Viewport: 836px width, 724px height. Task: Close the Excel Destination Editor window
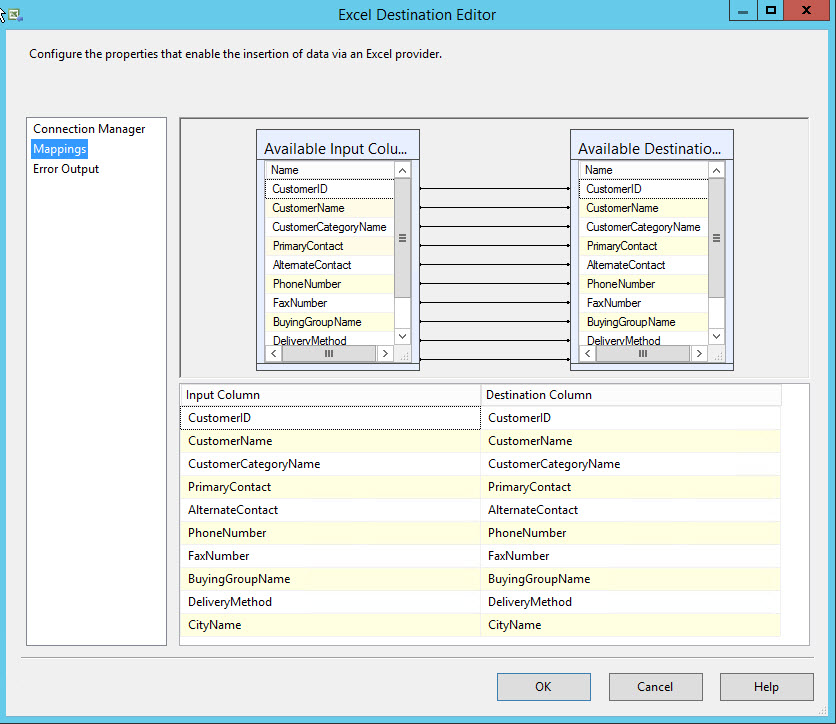coord(807,10)
